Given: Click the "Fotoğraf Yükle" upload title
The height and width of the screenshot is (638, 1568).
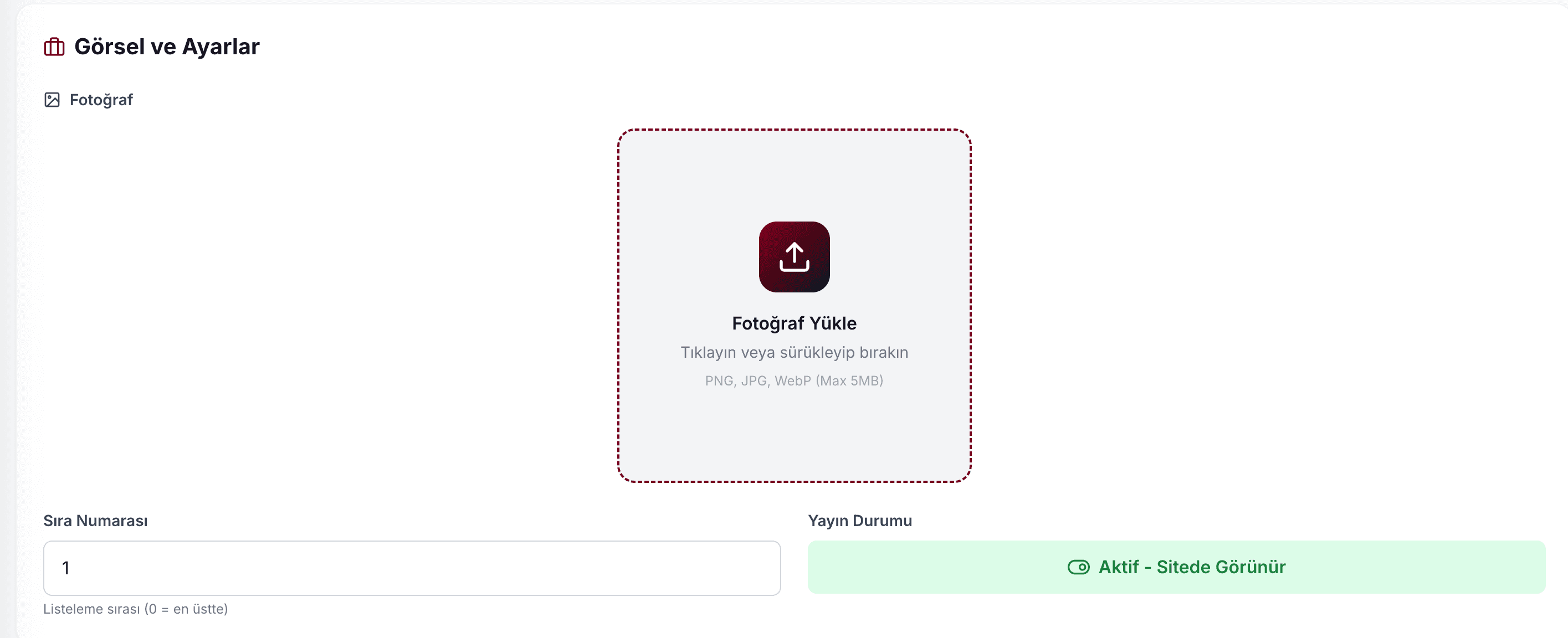Looking at the screenshot, I should coord(794,323).
